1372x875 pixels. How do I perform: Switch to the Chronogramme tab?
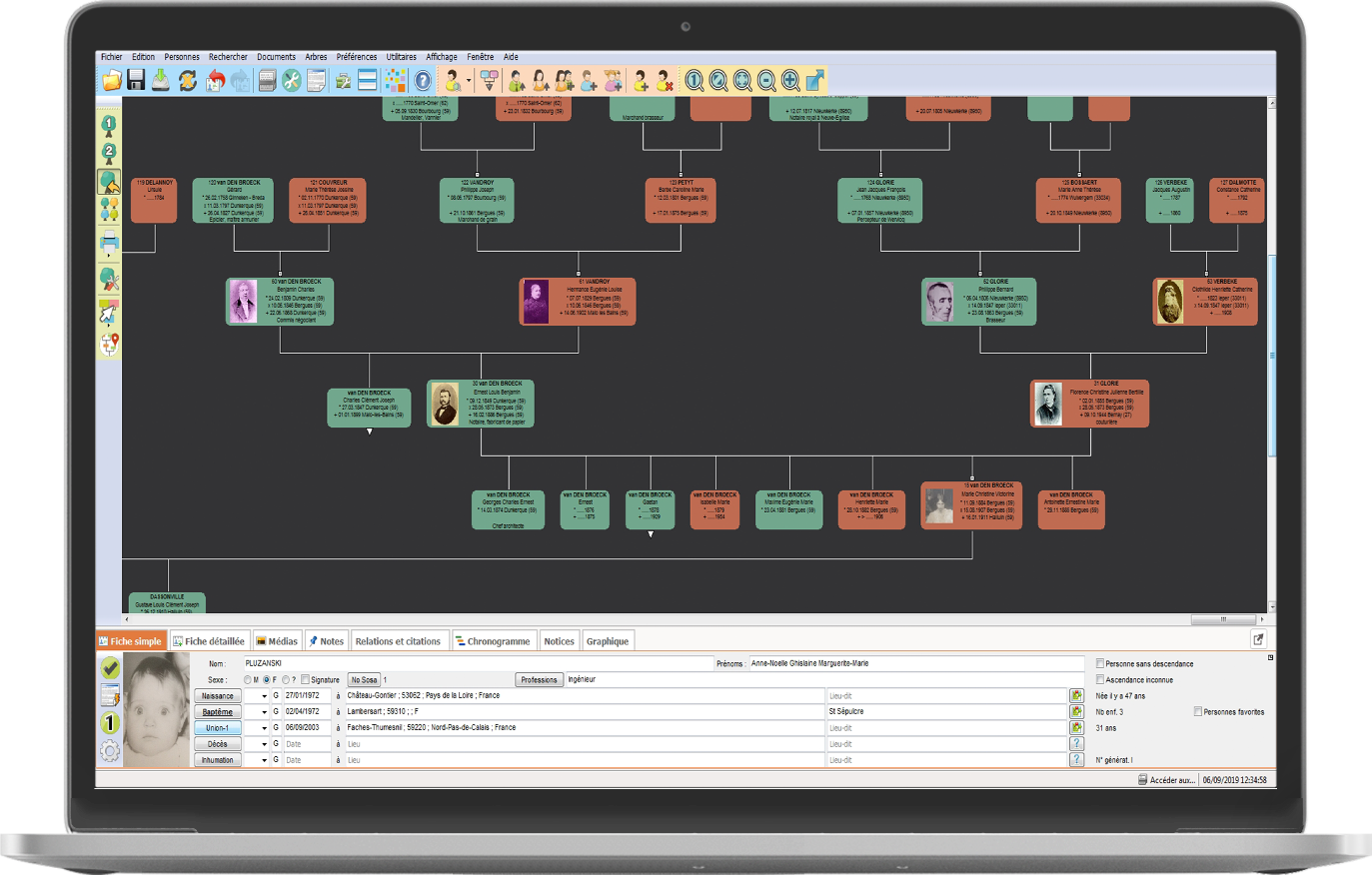(x=492, y=641)
